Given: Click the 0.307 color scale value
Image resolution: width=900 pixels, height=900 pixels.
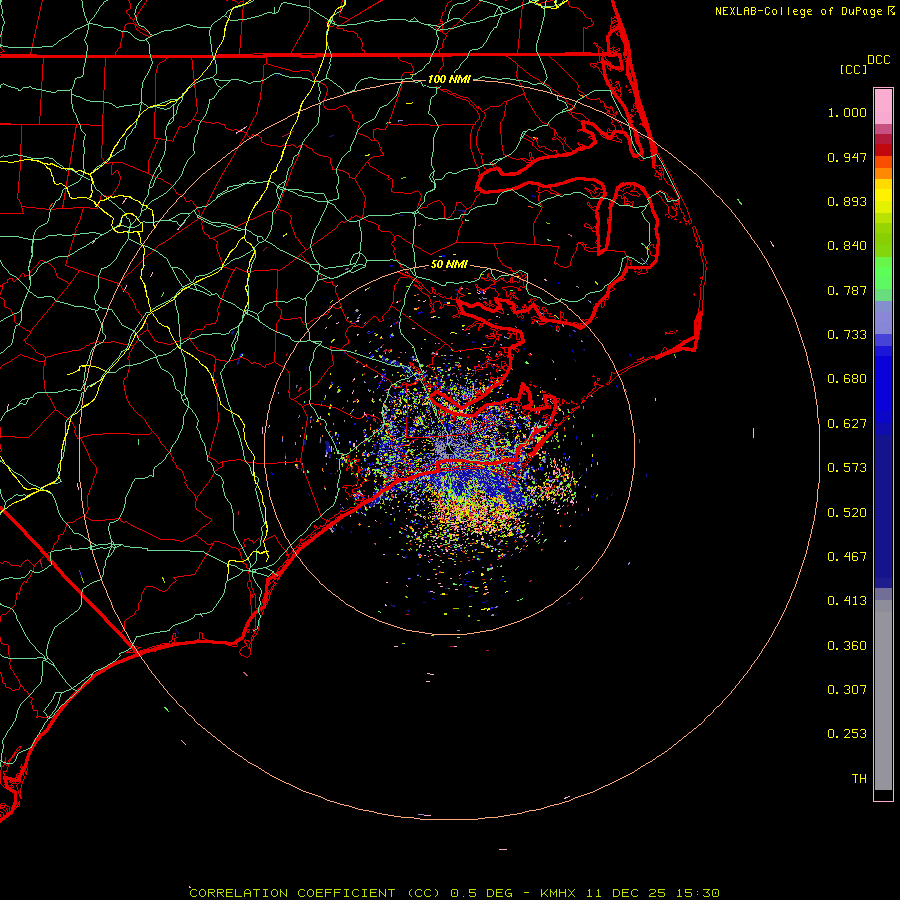Looking at the screenshot, I should pyautogui.click(x=847, y=690).
